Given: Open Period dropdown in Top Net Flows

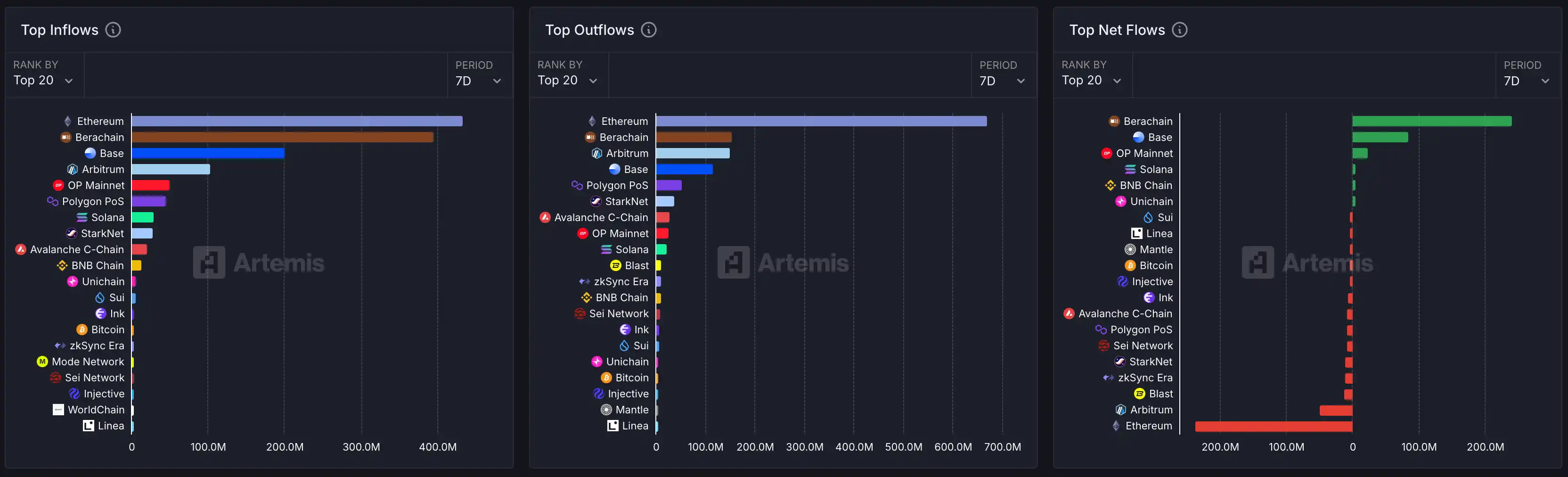Looking at the screenshot, I should click(1527, 81).
